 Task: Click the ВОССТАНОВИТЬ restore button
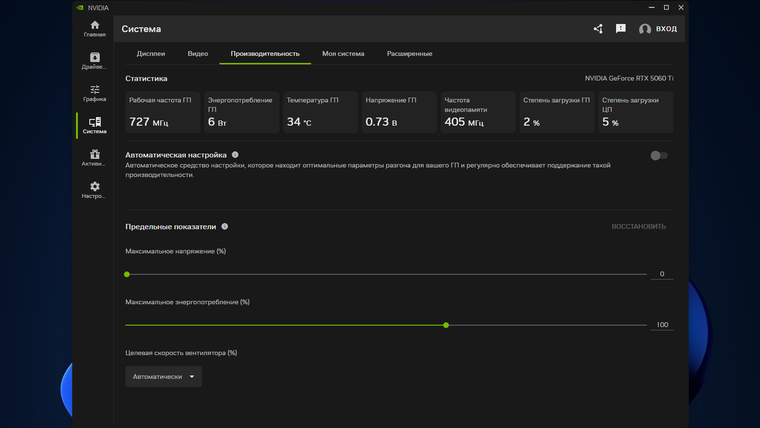point(638,226)
